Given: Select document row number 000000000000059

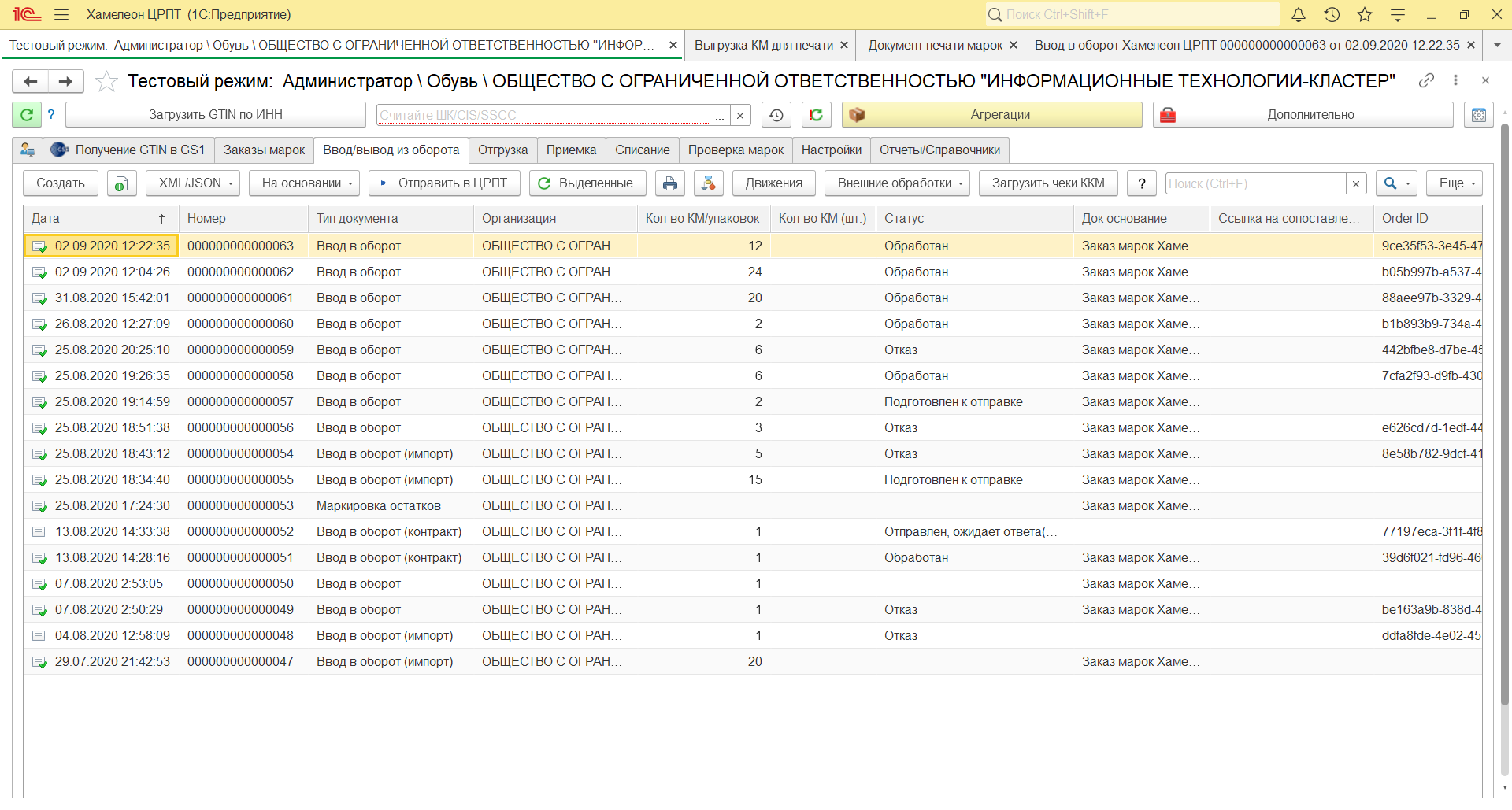Looking at the screenshot, I should point(240,350).
